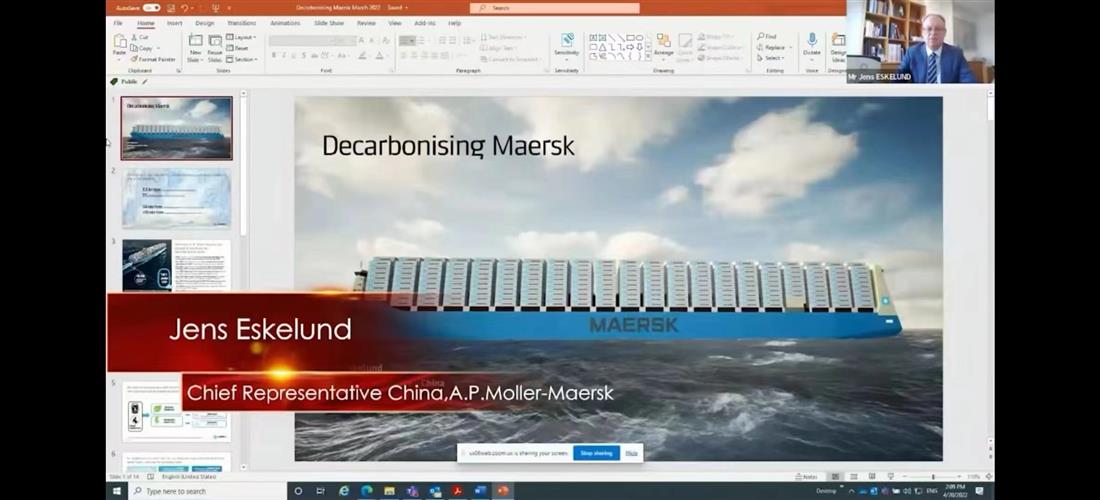The width and height of the screenshot is (1100, 500).
Task: Start Dictate microphone tool
Action: point(812,45)
